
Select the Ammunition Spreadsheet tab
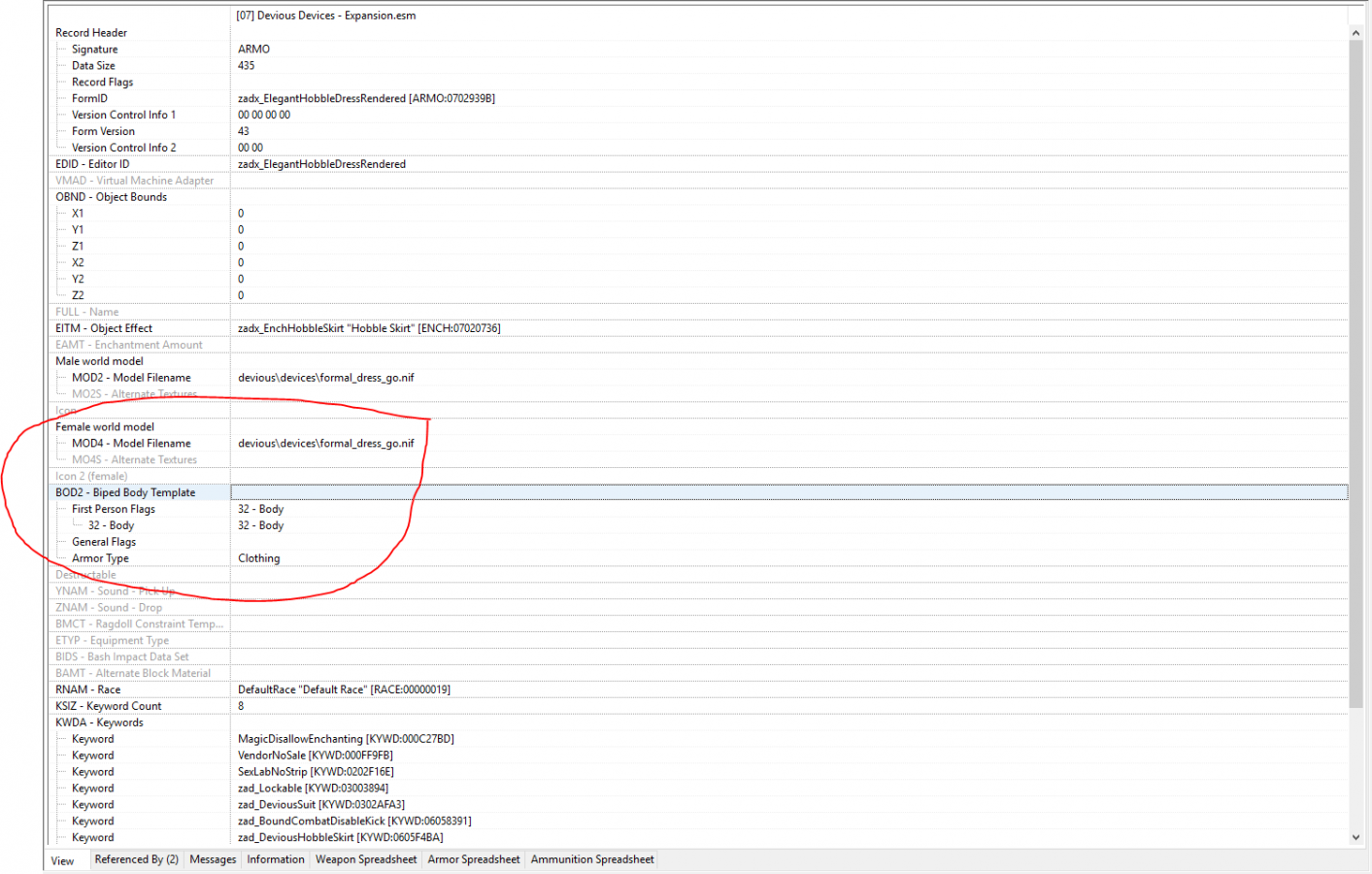[x=592, y=859]
